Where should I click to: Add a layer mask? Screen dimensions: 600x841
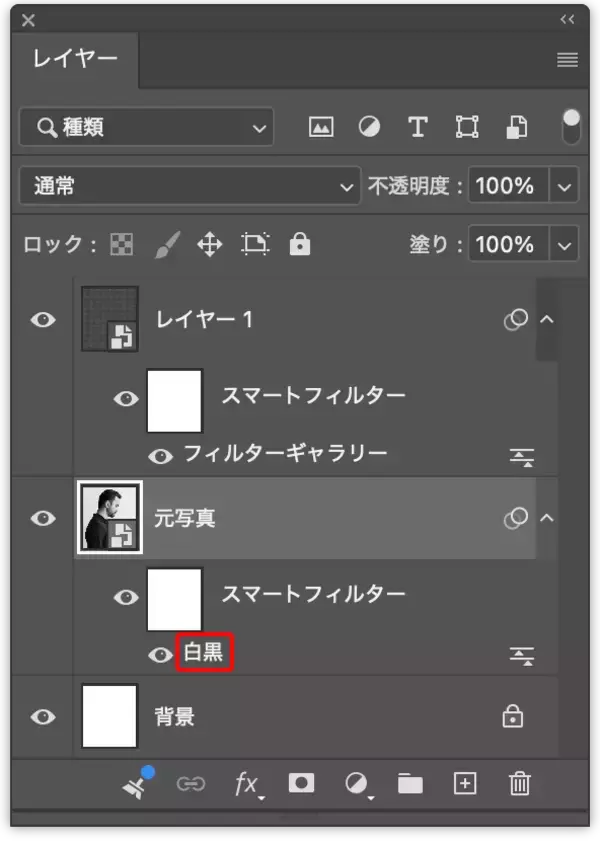[301, 783]
